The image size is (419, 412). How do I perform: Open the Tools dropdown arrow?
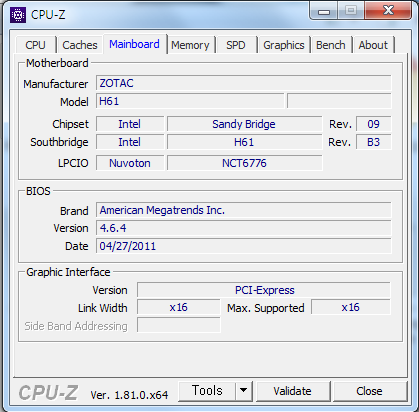(x=244, y=391)
